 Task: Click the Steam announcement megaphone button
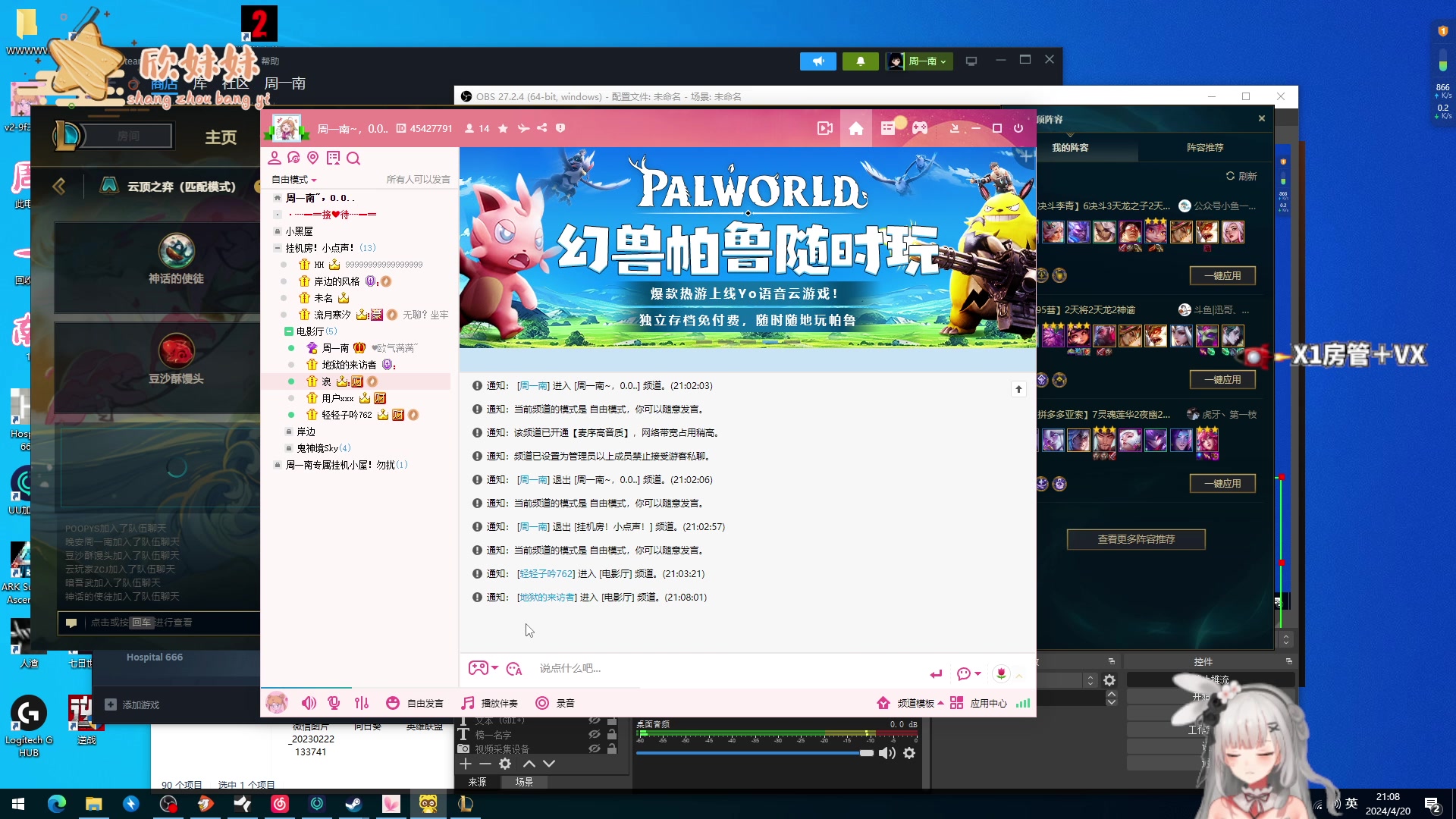(x=818, y=61)
